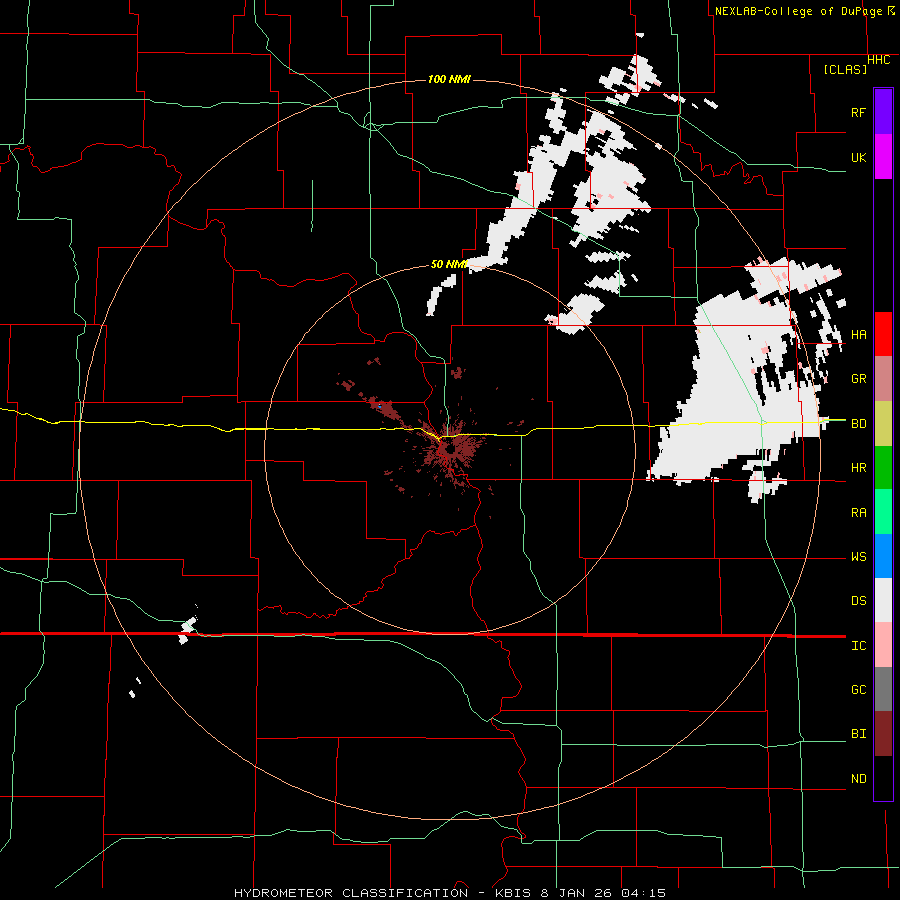Viewport: 900px width, 900px height.
Task: Pick the RA light green legend swatch
Action: pyautogui.click(x=883, y=512)
